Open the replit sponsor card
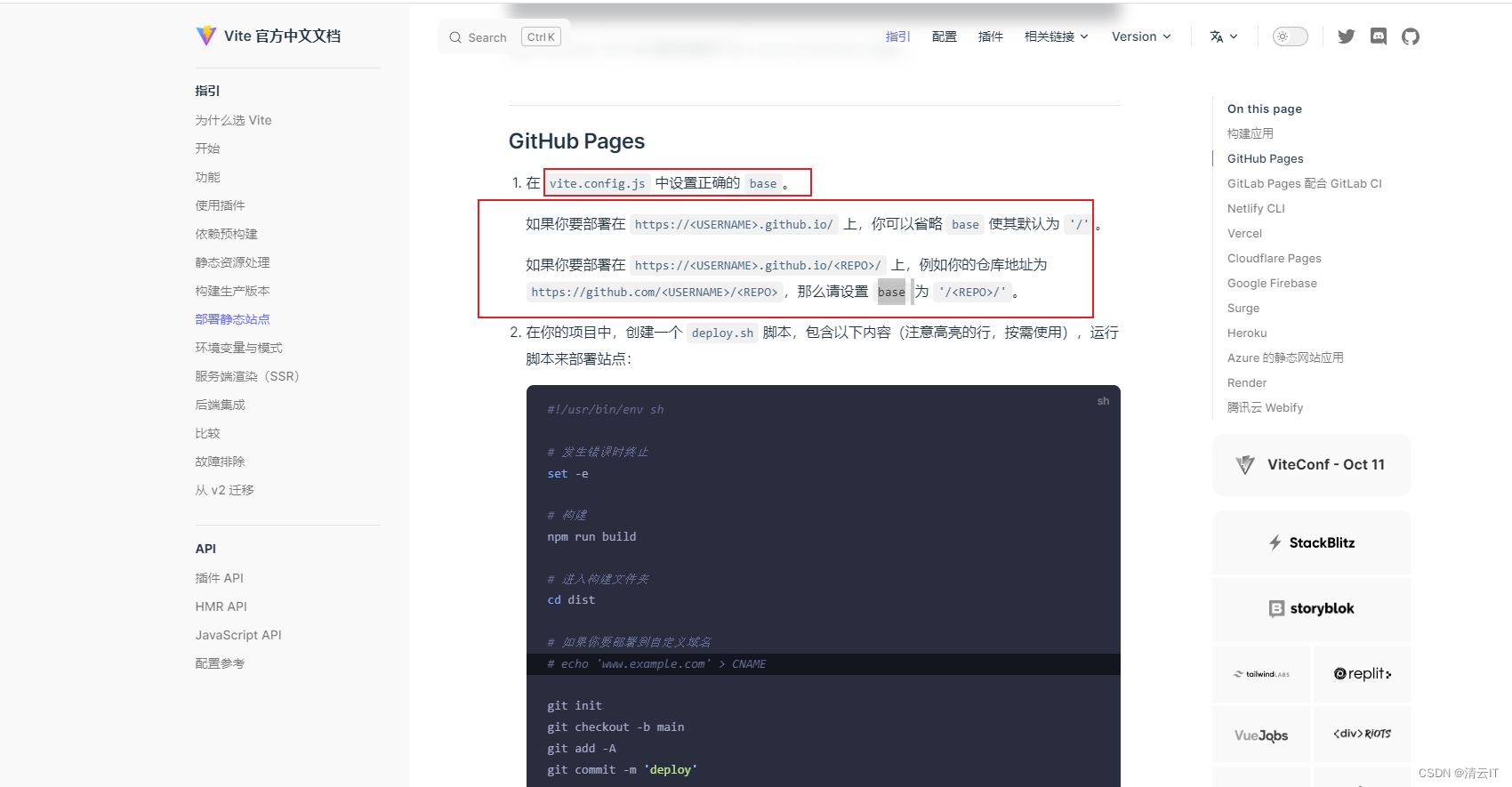 click(1363, 674)
